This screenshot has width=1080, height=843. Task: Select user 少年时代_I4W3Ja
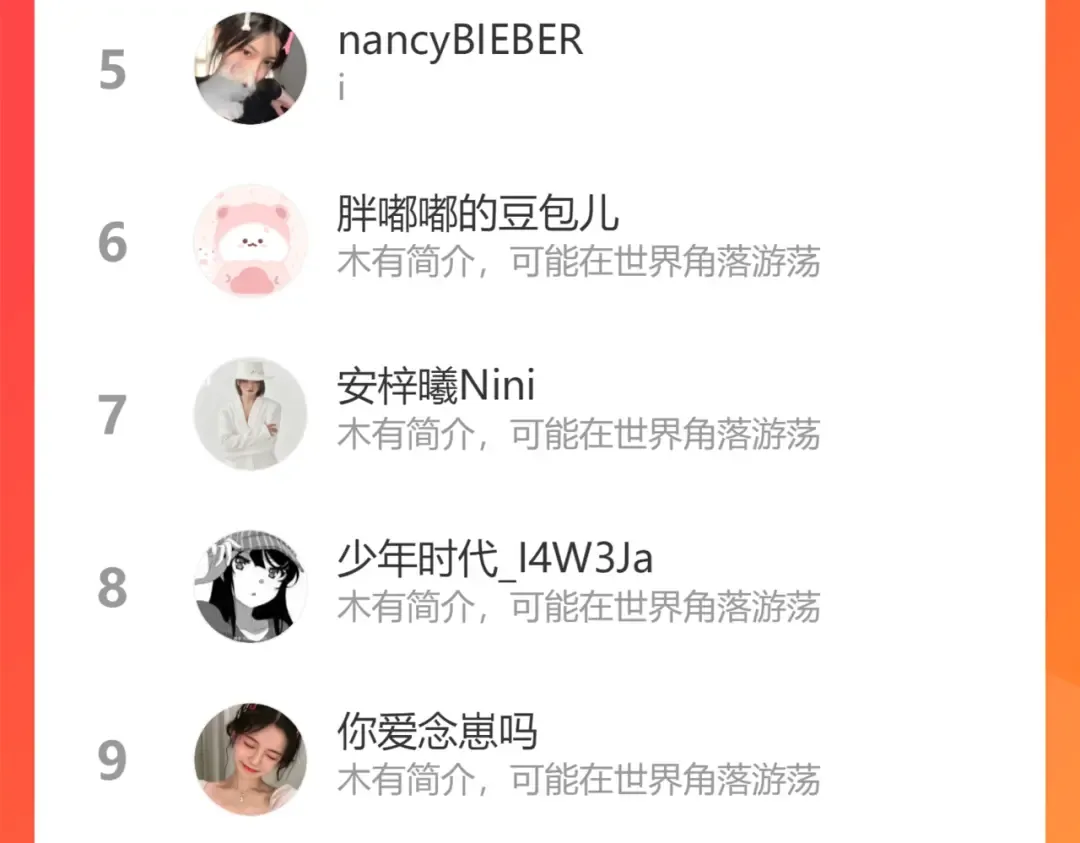pyautogui.click(x=495, y=559)
